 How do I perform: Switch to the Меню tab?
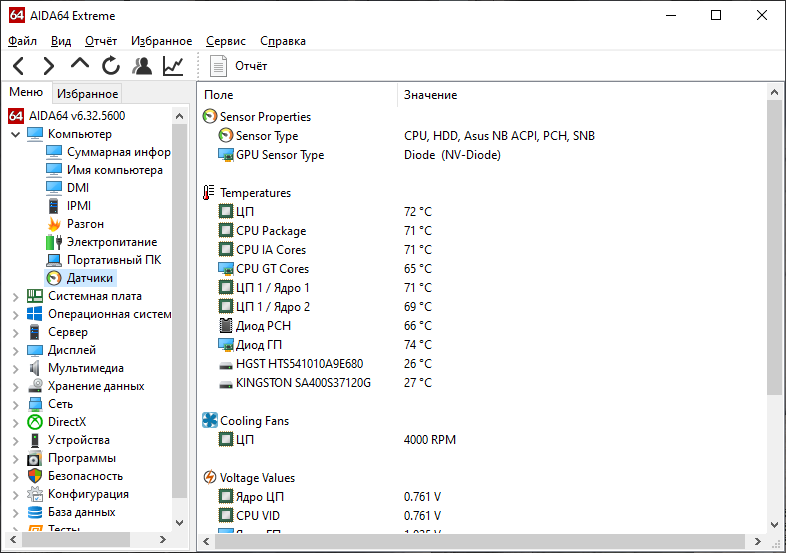click(26, 92)
